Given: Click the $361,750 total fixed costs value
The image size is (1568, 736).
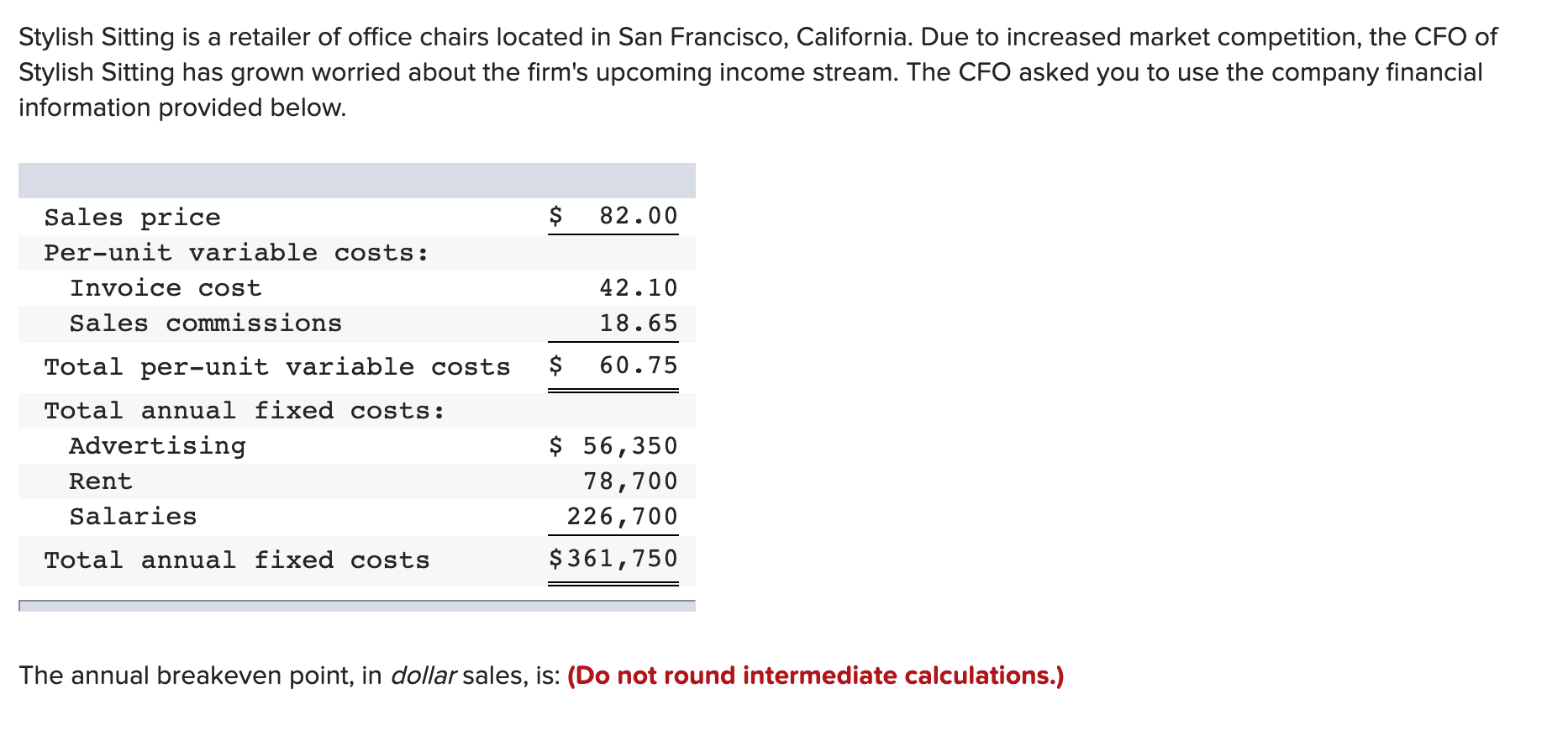Looking at the screenshot, I should 622,559.
